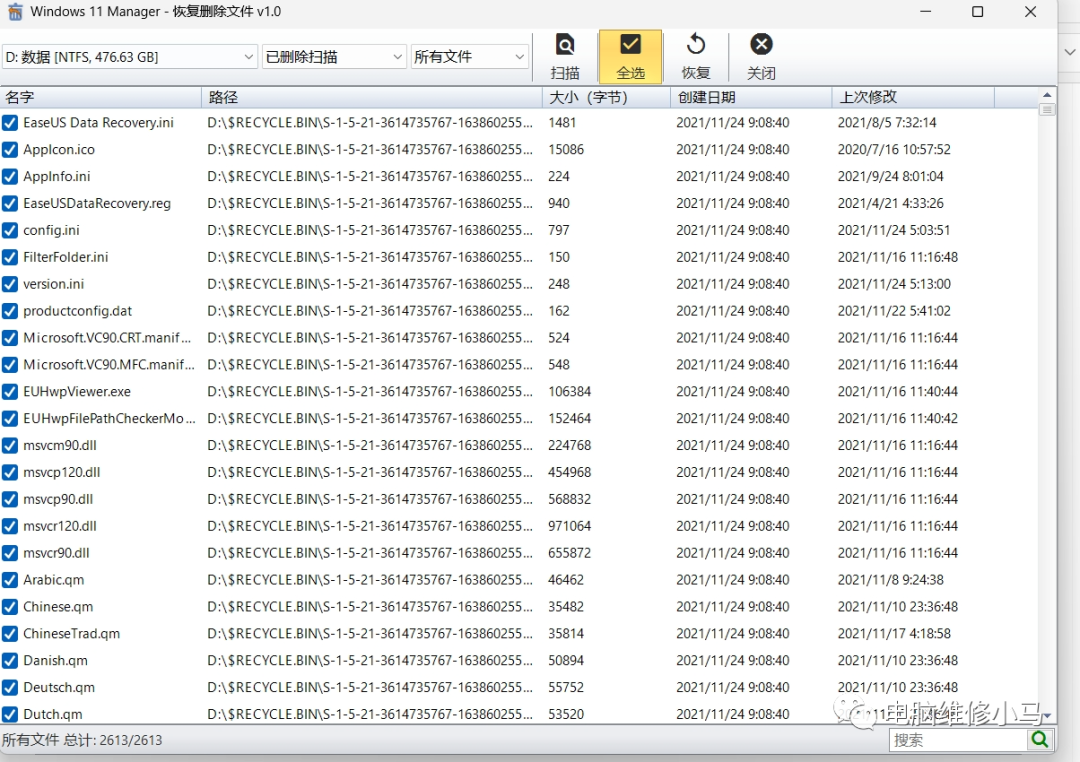This screenshot has width=1080, height=762.
Task: Uncheck the Arabic.qm checkbox
Action: tap(10, 579)
